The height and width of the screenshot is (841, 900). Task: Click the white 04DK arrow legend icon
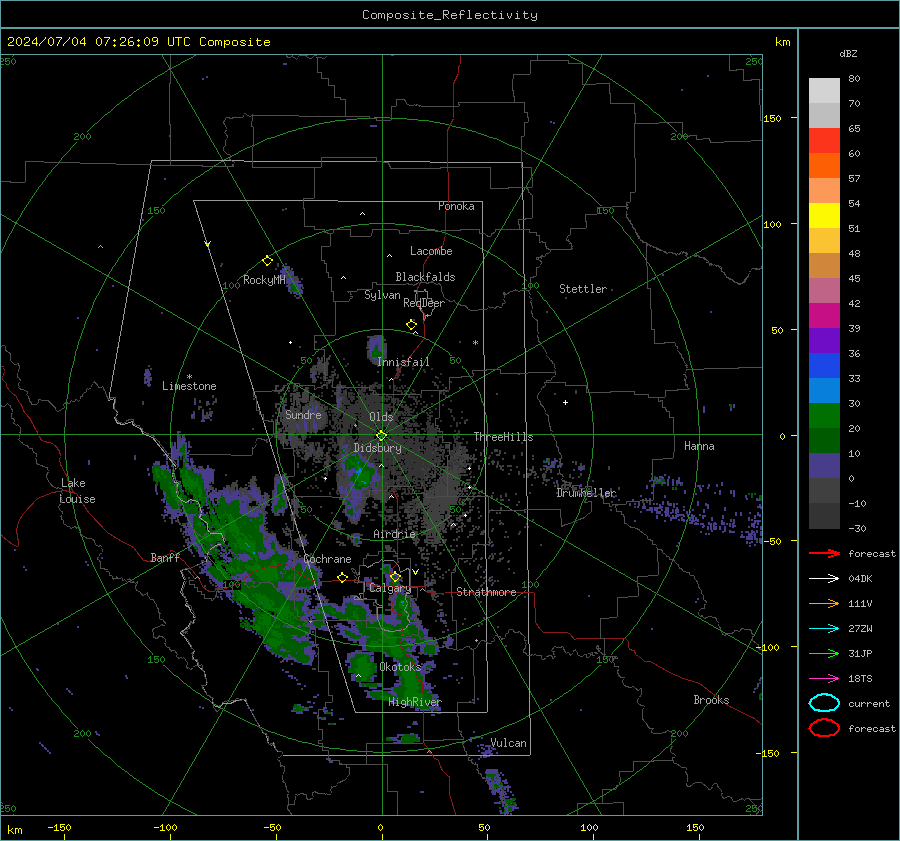pos(824,578)
